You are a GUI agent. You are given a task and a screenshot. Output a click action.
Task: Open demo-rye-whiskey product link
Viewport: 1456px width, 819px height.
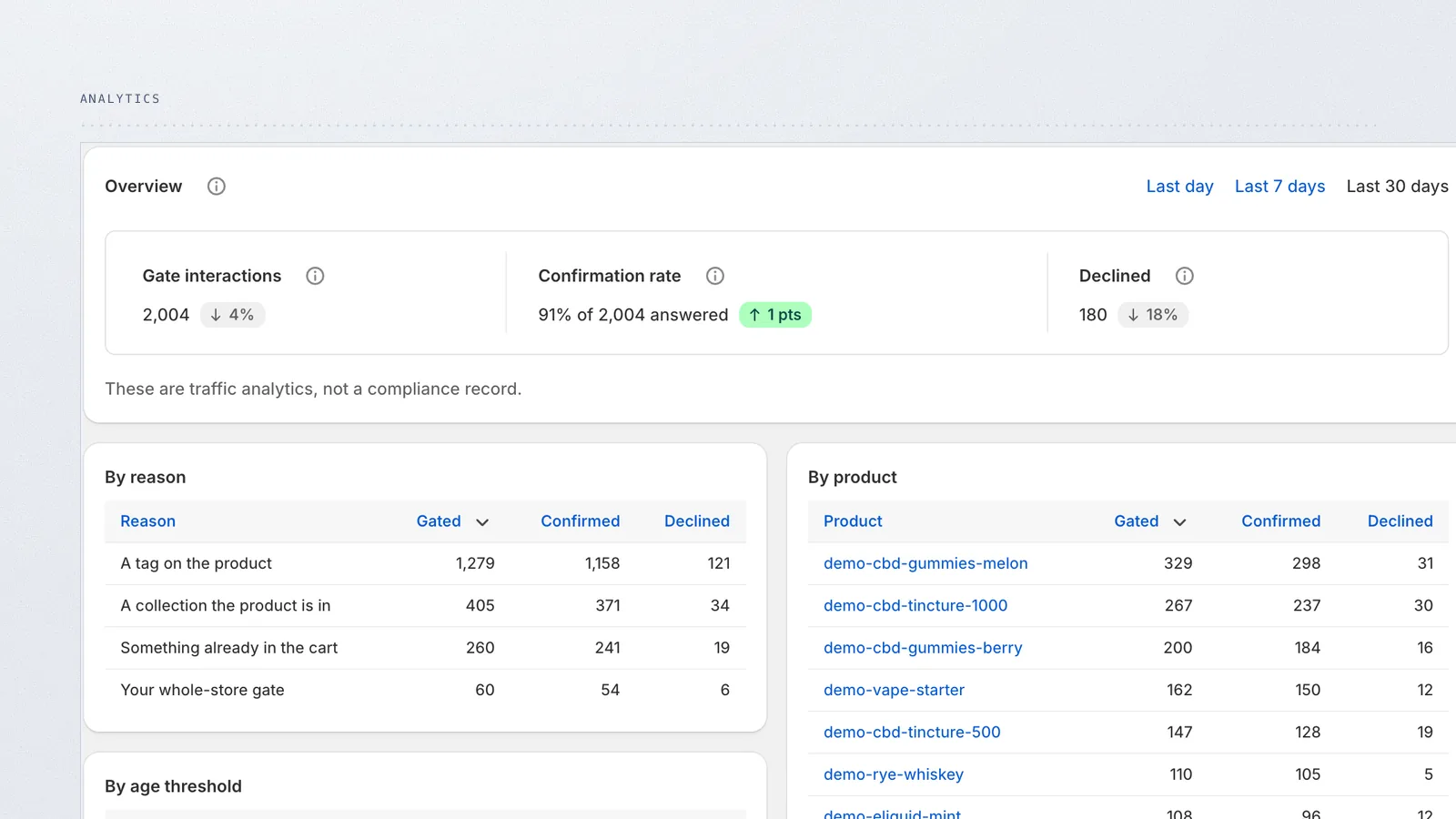pos(894,774)
